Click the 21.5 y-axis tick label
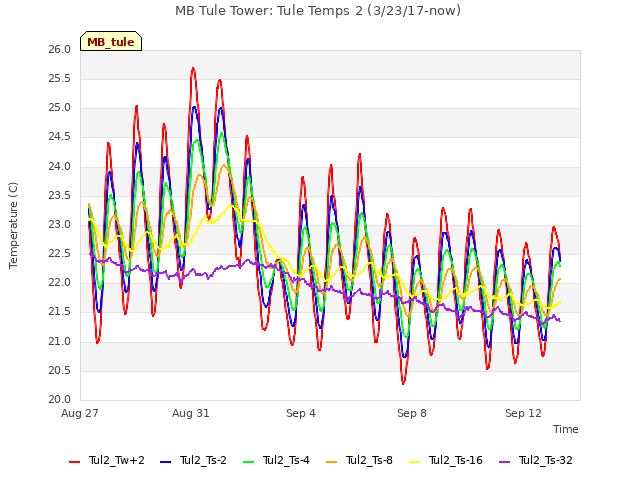This screenshot has height=480, width=640. tap(60, 312)
